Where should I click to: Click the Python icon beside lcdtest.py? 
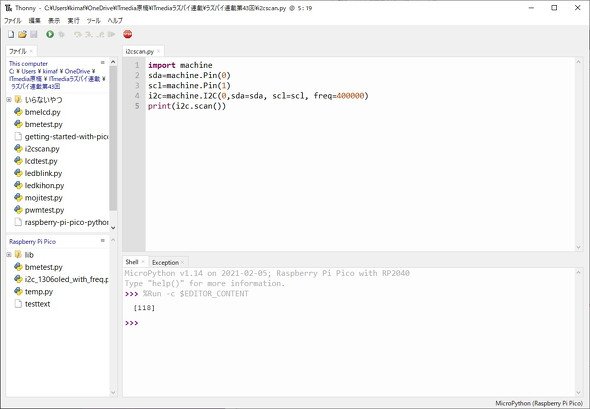18,161
